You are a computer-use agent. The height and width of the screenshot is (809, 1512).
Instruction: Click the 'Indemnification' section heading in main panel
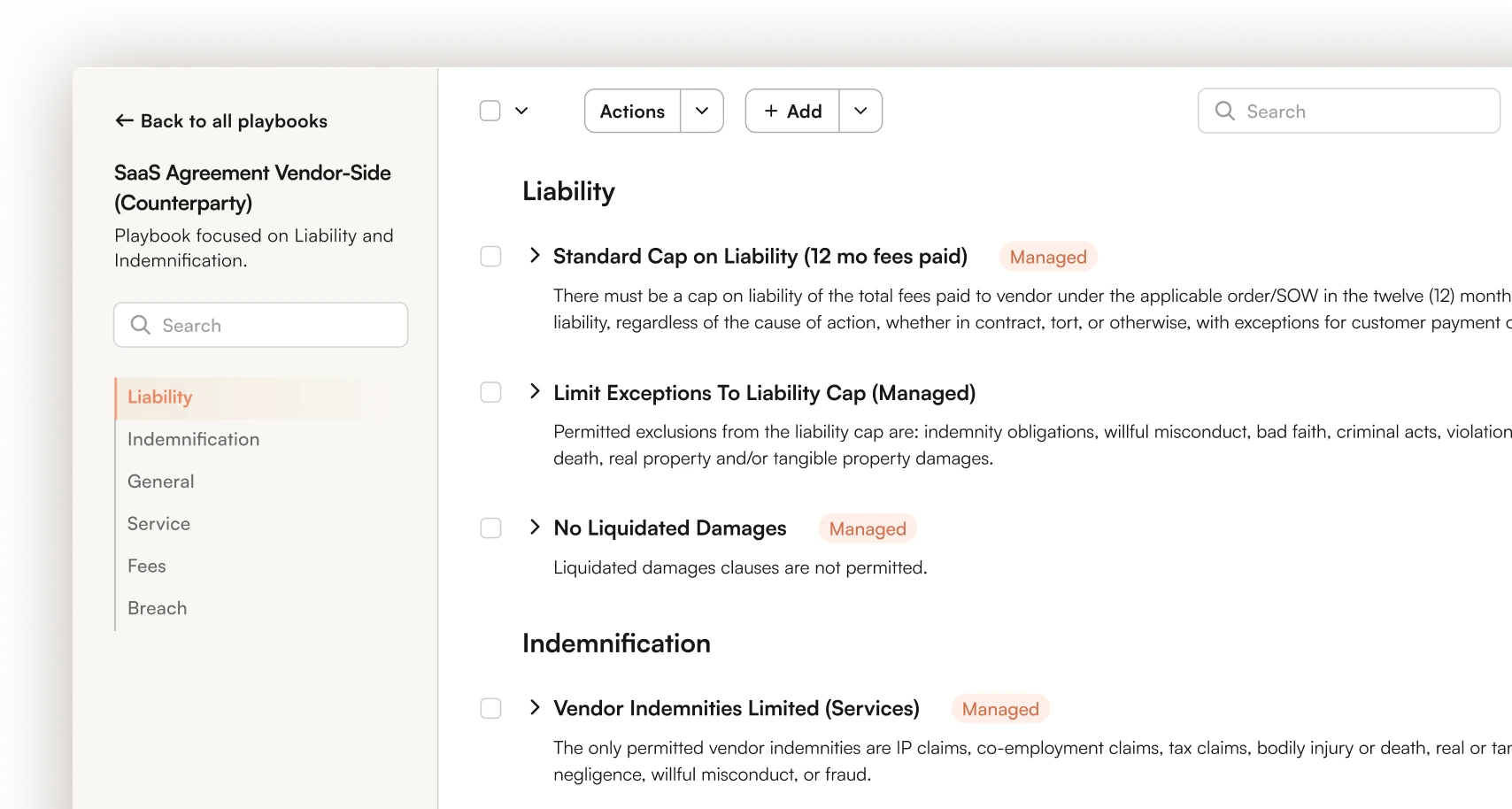(x=616, y=643)
